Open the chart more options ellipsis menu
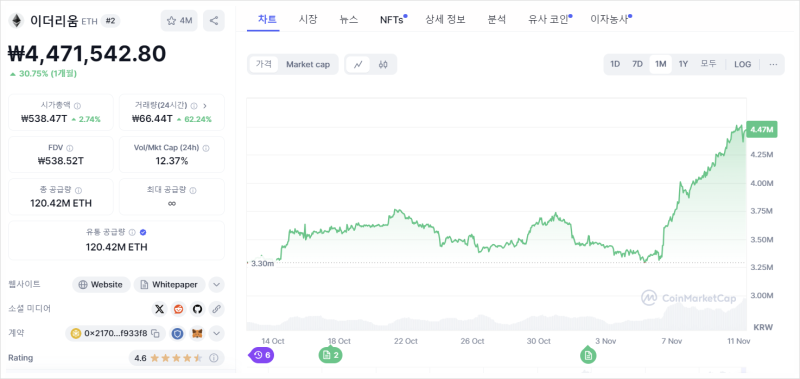The height and width of the screenshot is (379, 800). 773,64
